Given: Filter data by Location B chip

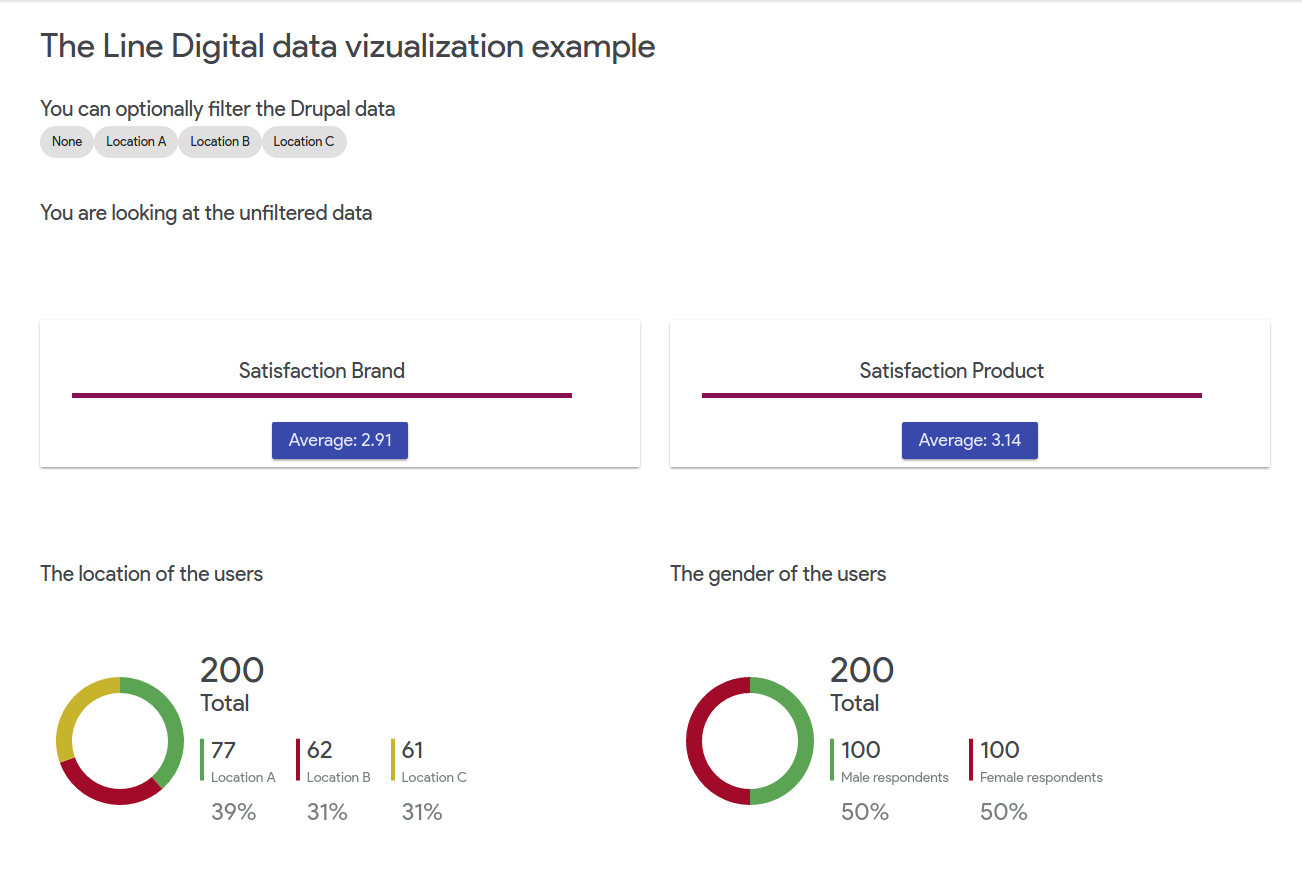Looking at the screenshot, I should [220, 142].
